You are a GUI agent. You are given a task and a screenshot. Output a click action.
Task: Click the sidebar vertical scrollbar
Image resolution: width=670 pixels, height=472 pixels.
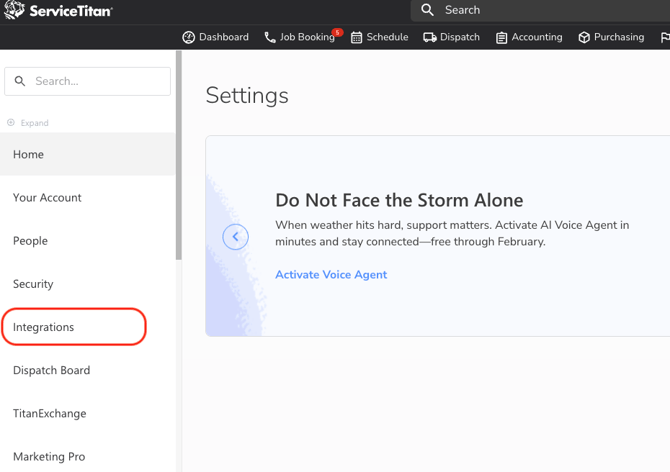pos(179,155)
